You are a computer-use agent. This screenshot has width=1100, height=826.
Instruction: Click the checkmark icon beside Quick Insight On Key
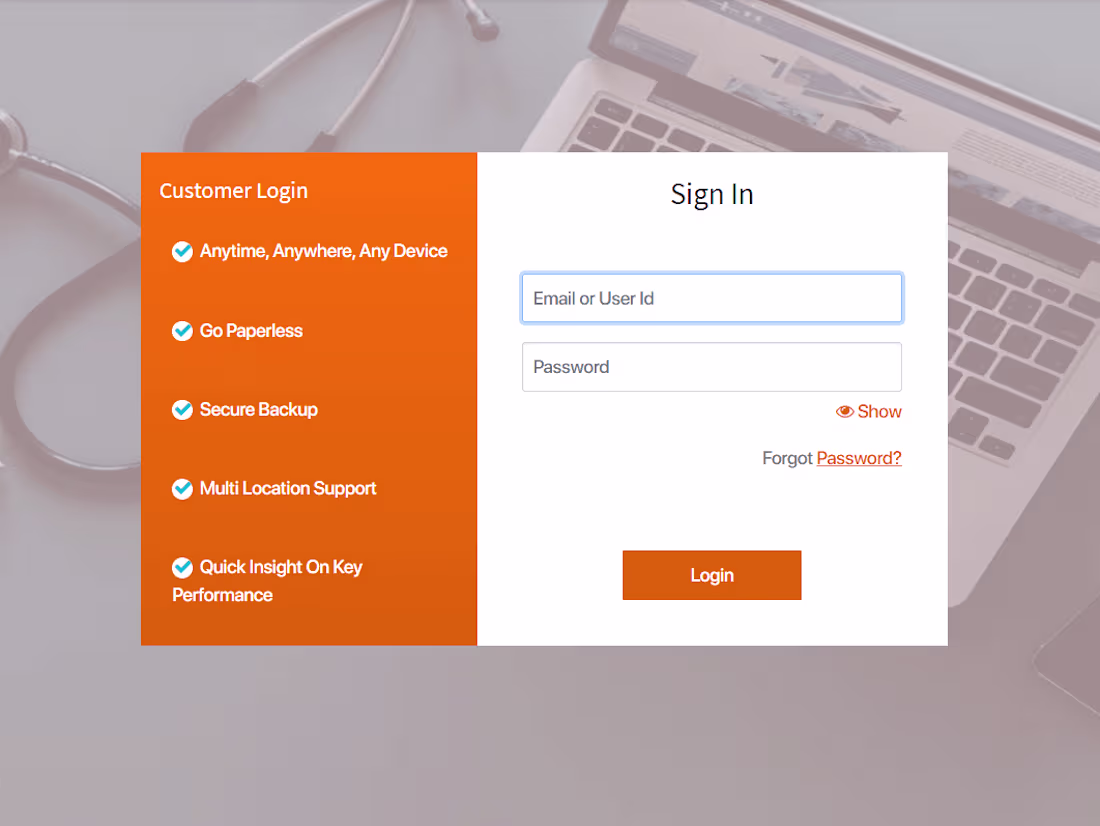[182, 567]
